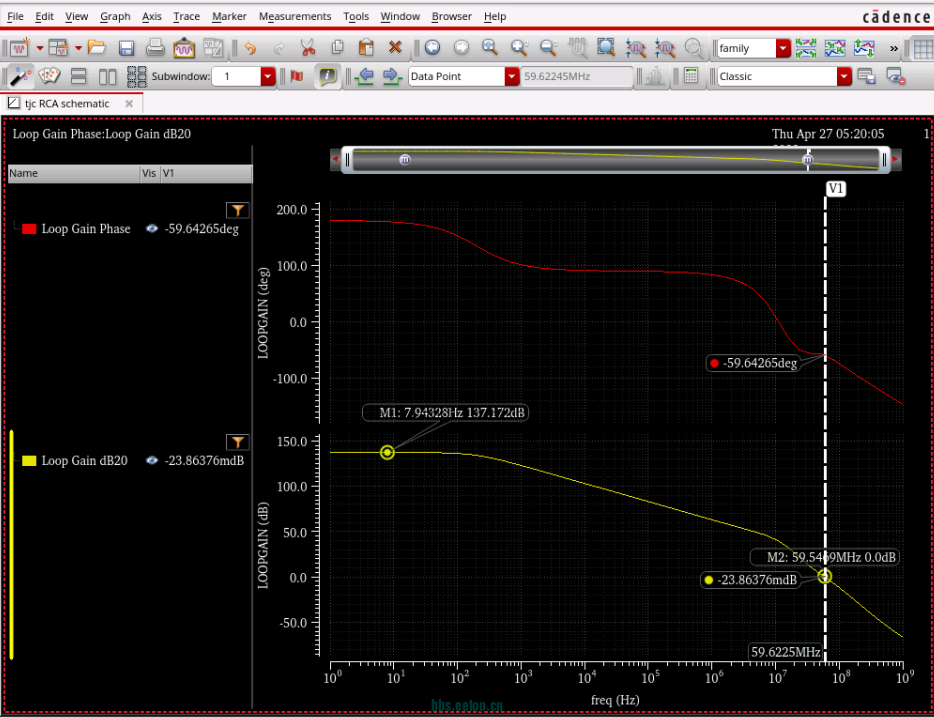Click the zoom in magnifier icon
Viewport: 934px width, 717px height.
pyautogui.click(x=519, y=48)
